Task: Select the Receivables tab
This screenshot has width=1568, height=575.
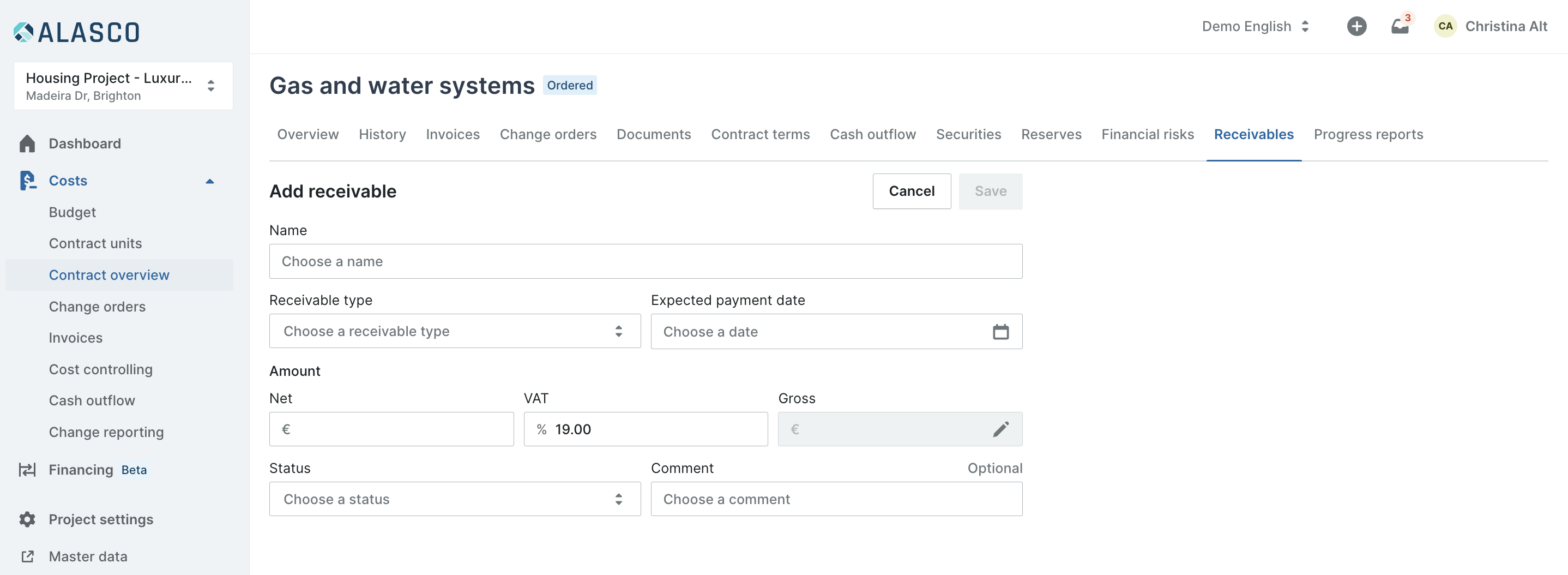Action: click(x=1253, y=135)
